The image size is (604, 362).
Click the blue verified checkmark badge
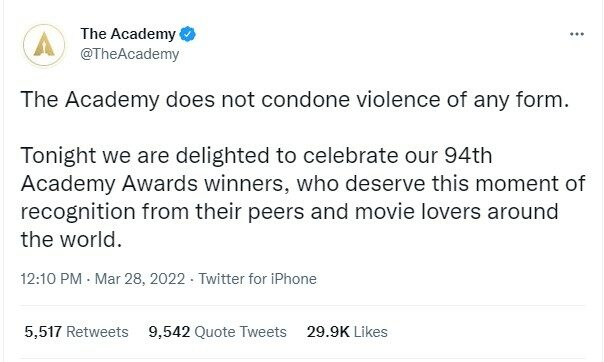[188, 34]
